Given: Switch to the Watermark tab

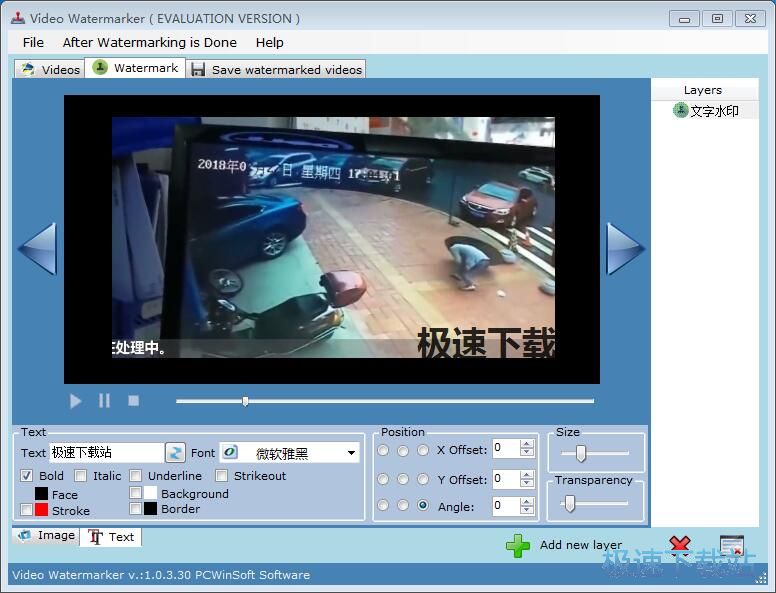Looking at the screenshot, I should tap(135, 68).
